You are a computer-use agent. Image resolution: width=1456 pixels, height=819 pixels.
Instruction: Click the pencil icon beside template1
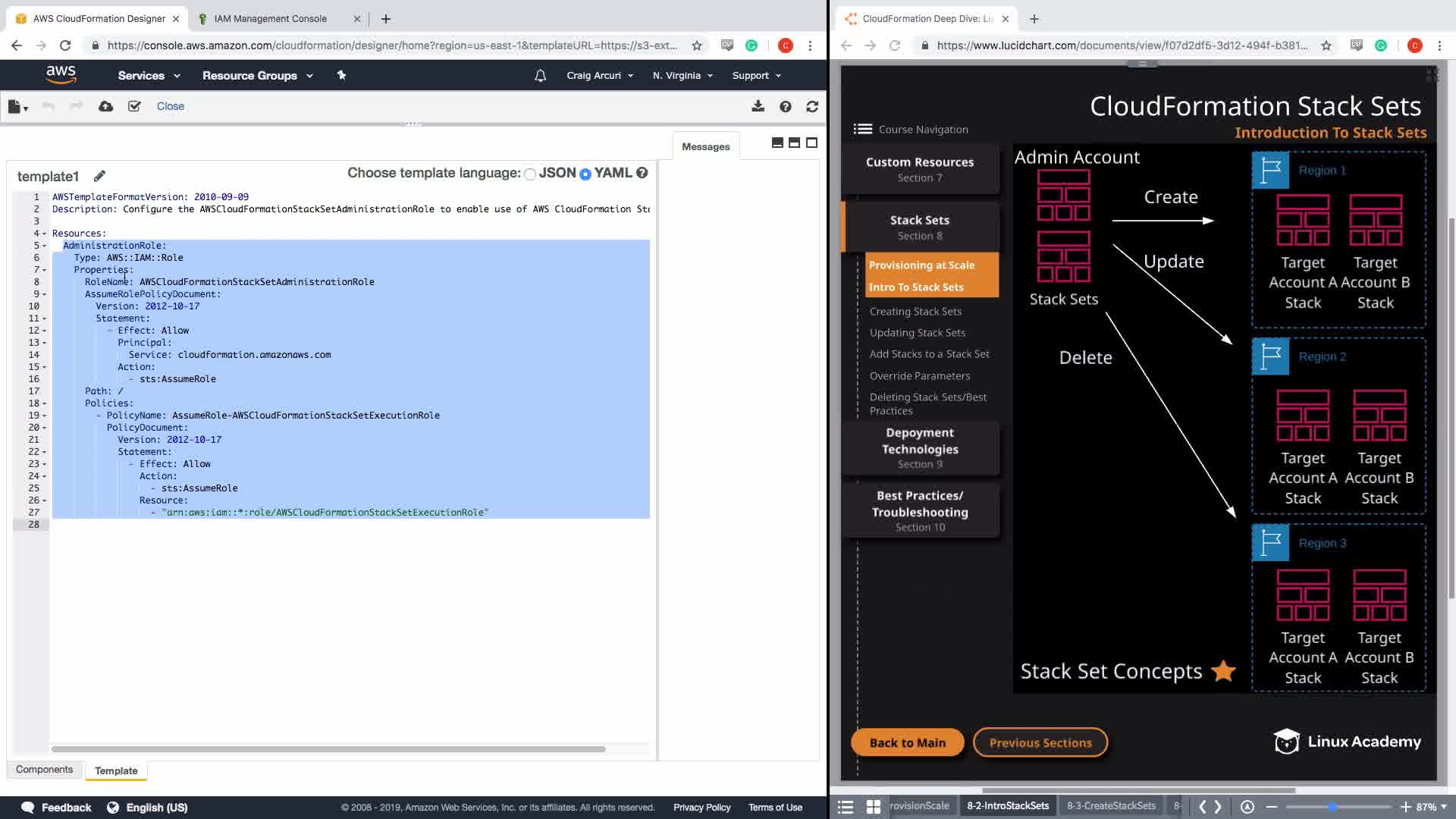pos(99,176)
